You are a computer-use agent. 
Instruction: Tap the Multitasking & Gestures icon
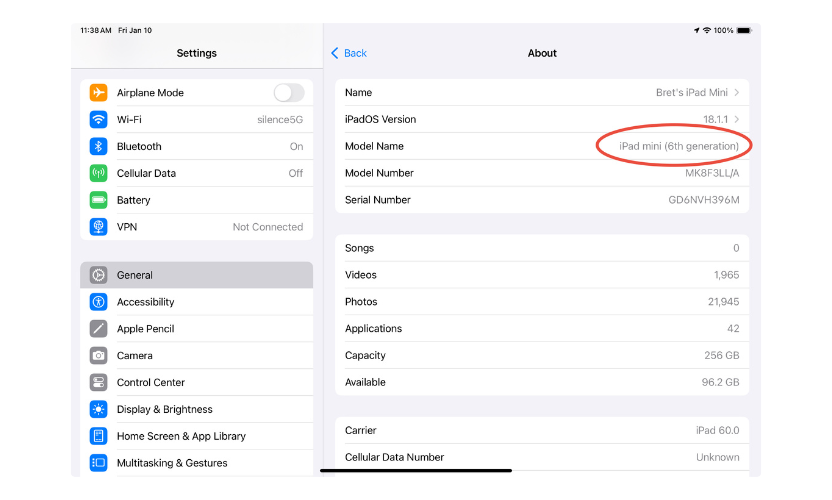(98, 463)
